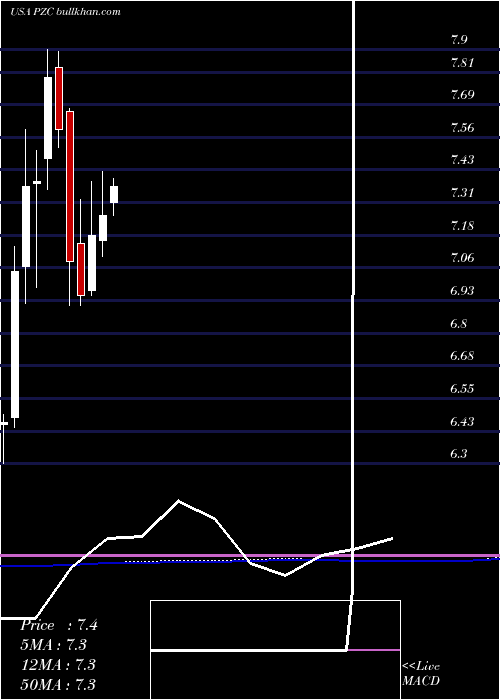Screen dimensions: 500x700
Task: Click the 6.55 price axis label
Action: (462, 388)
